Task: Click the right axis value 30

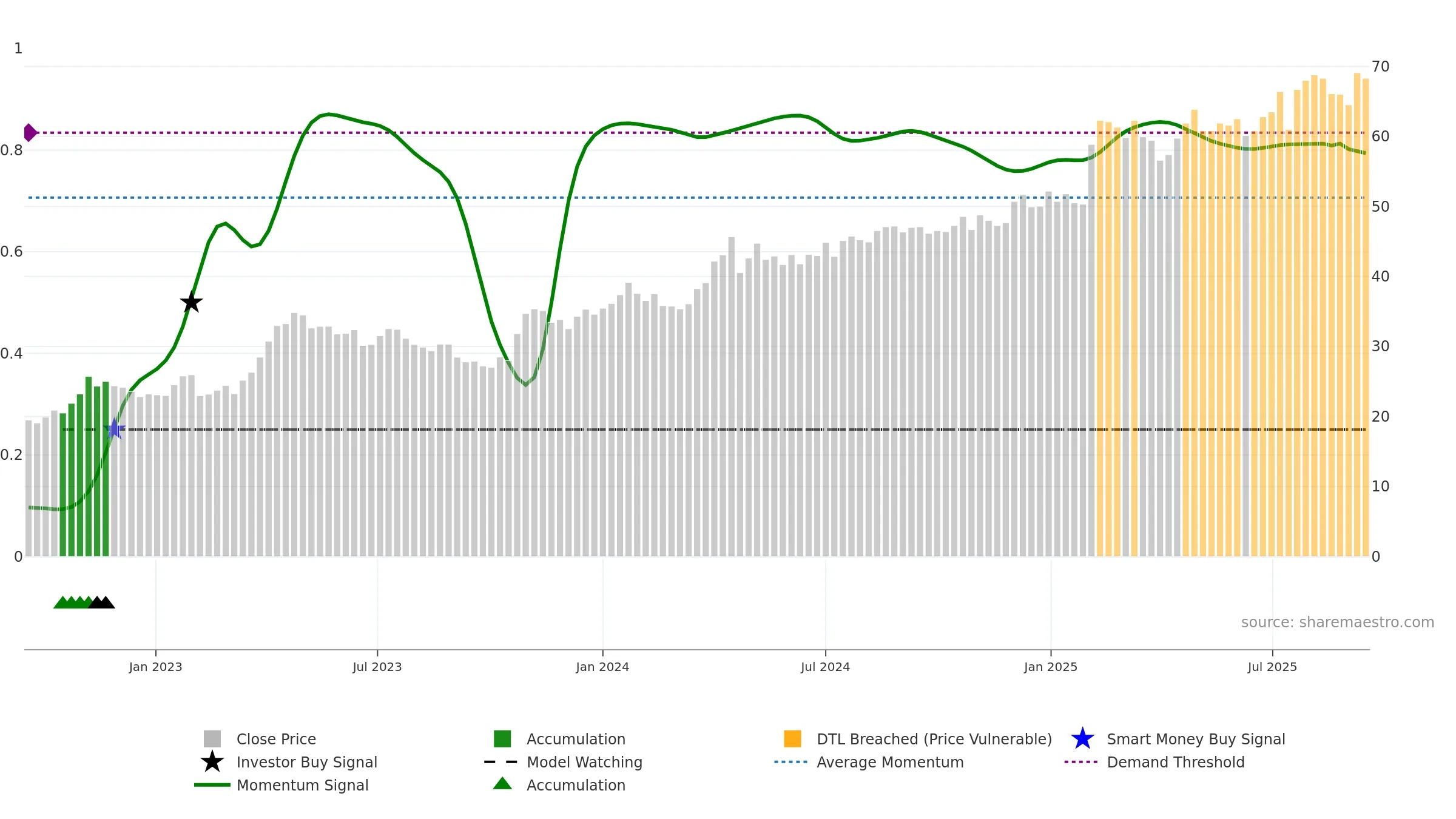Action: tap(1380, 346)
